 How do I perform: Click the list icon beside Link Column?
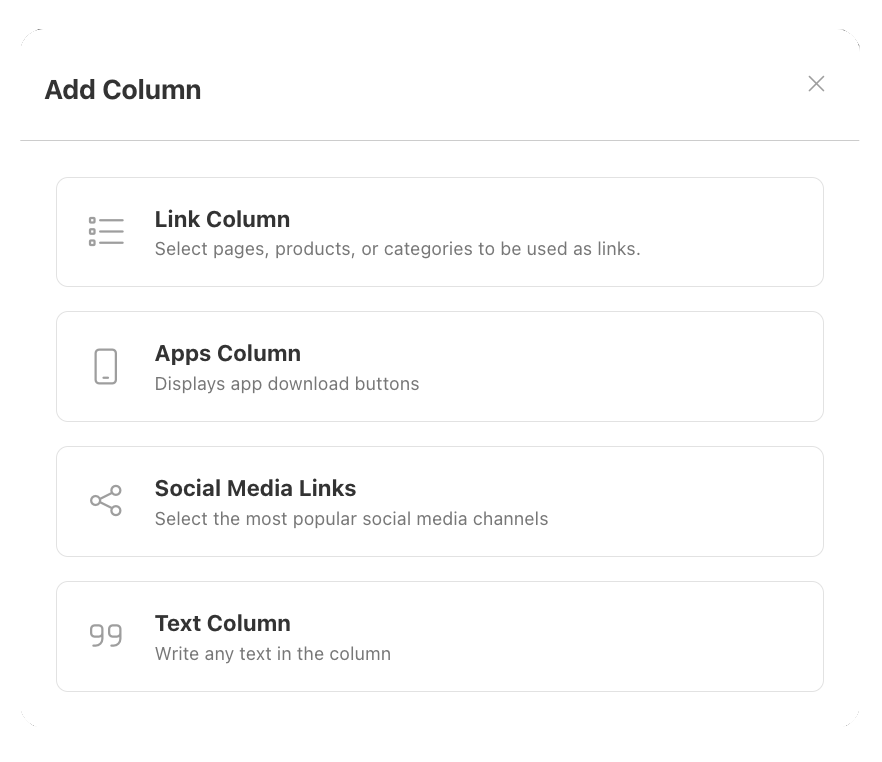tap(106, 231)
